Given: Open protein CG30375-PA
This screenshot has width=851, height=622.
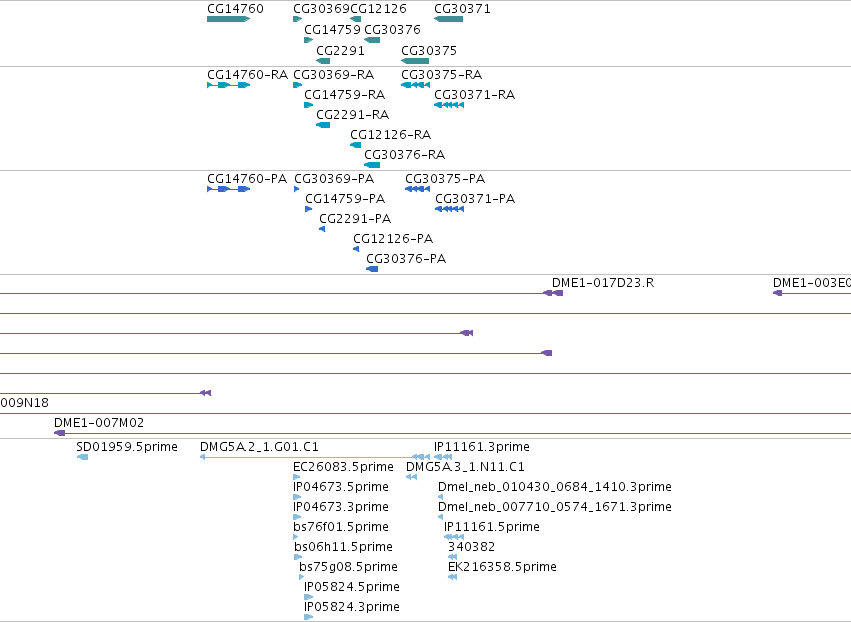Looking at the screenshot, I should (445, 179).
